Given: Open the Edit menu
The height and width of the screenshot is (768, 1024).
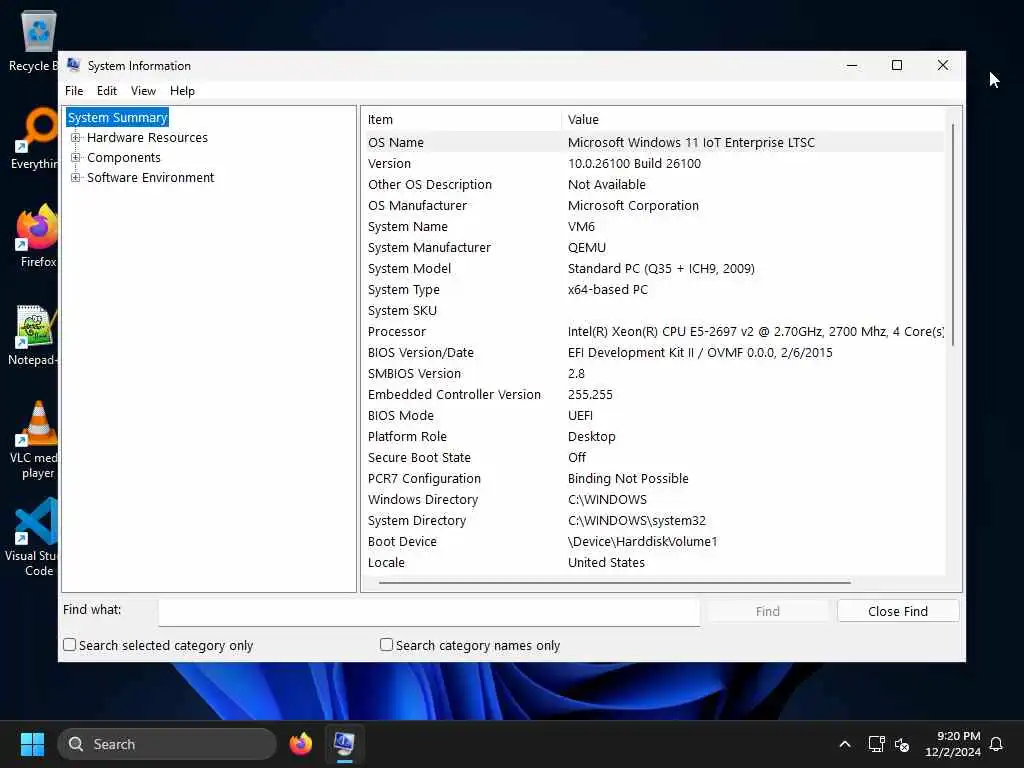Looking at the screenshot, I should [106, 91].
